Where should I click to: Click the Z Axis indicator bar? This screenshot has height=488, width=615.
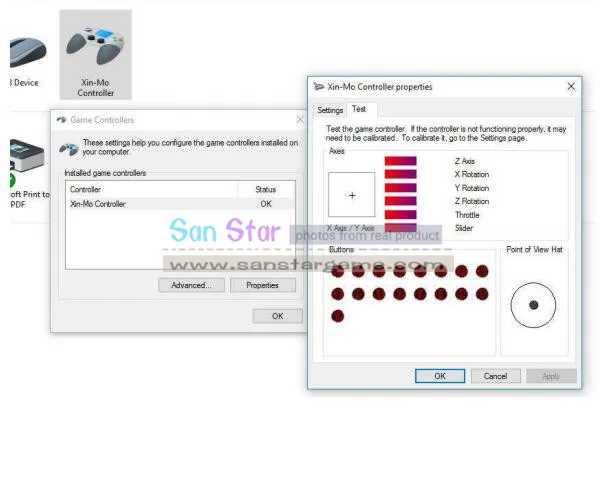400,161
